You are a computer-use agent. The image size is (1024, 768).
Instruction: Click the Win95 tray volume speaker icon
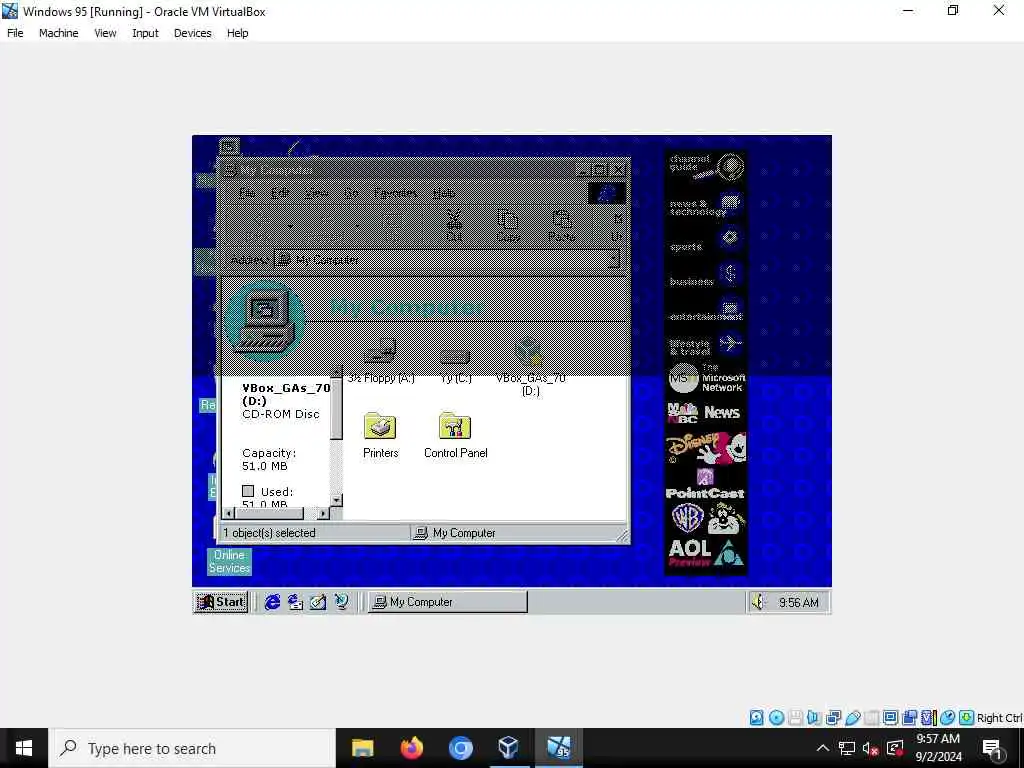click(x=758, y=601)
